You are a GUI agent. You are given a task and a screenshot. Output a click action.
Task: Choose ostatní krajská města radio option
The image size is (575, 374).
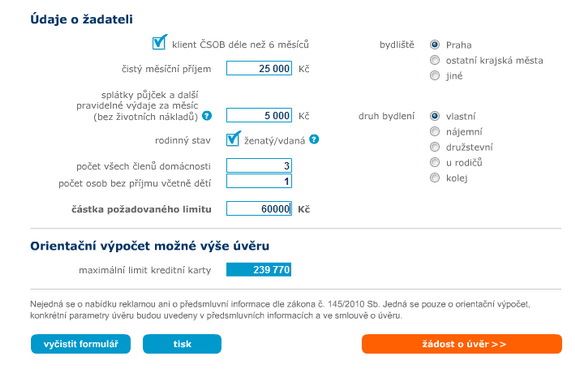coord(435,60)
